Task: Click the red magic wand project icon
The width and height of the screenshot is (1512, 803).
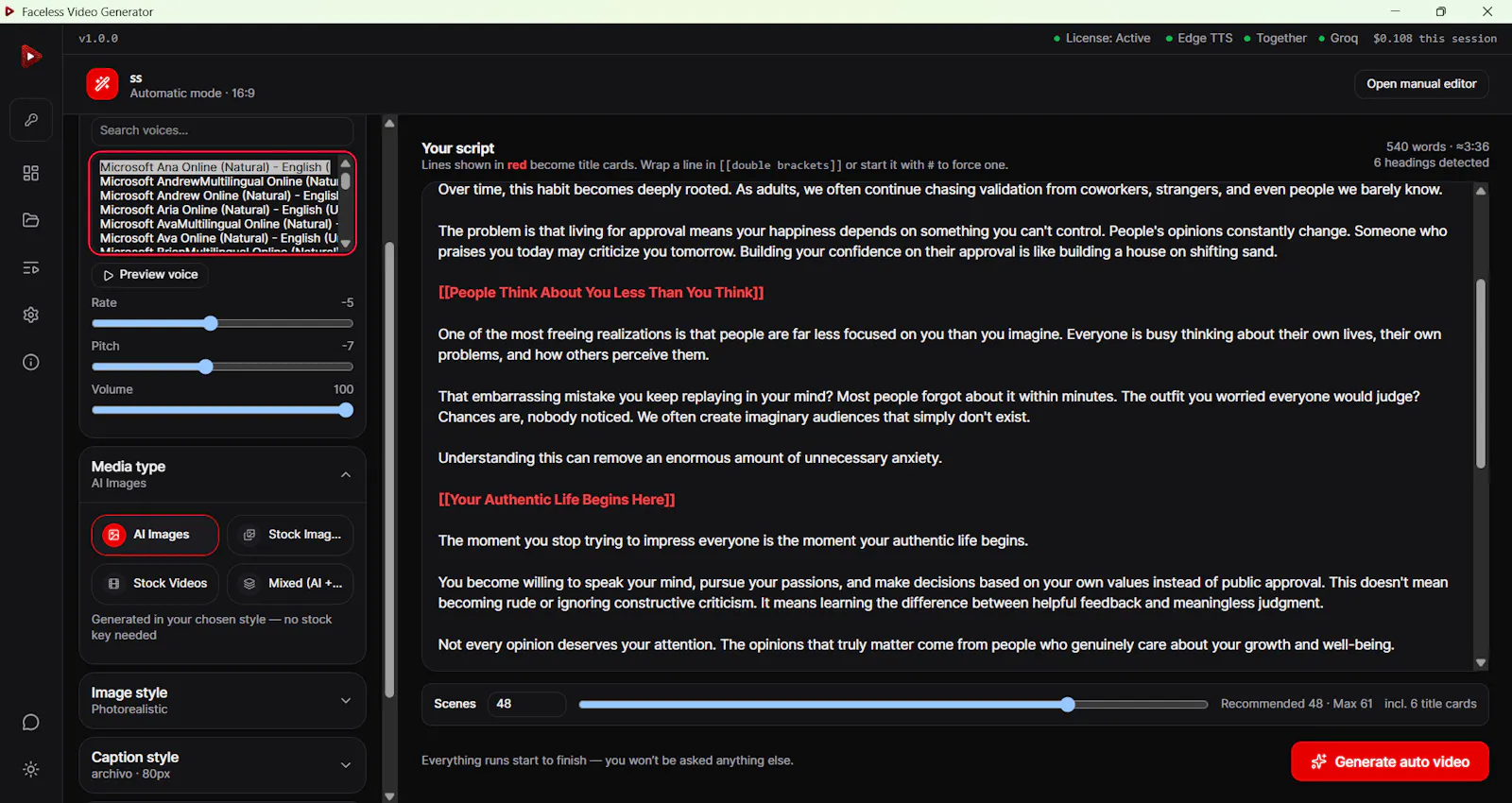Action: [102, 84]
